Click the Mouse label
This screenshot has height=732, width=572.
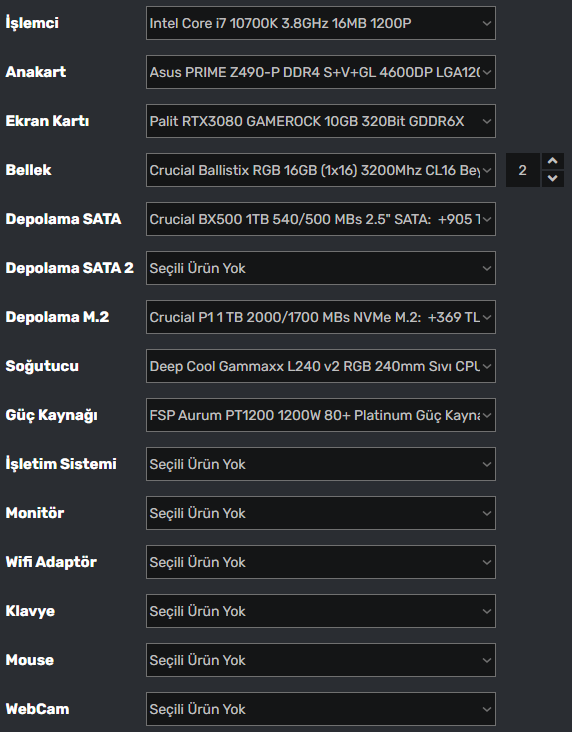(x=30, y=660)
